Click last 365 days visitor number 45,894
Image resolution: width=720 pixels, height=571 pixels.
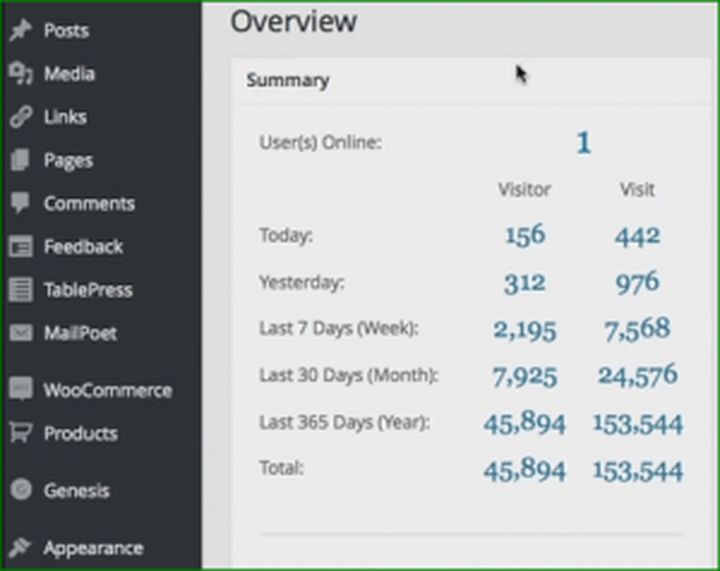point(524,423)
